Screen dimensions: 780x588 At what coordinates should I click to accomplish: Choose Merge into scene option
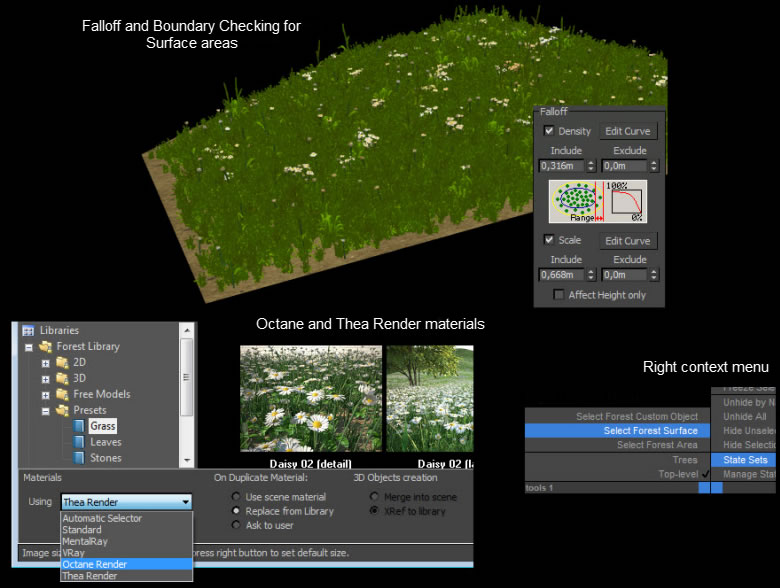(374, 496)
